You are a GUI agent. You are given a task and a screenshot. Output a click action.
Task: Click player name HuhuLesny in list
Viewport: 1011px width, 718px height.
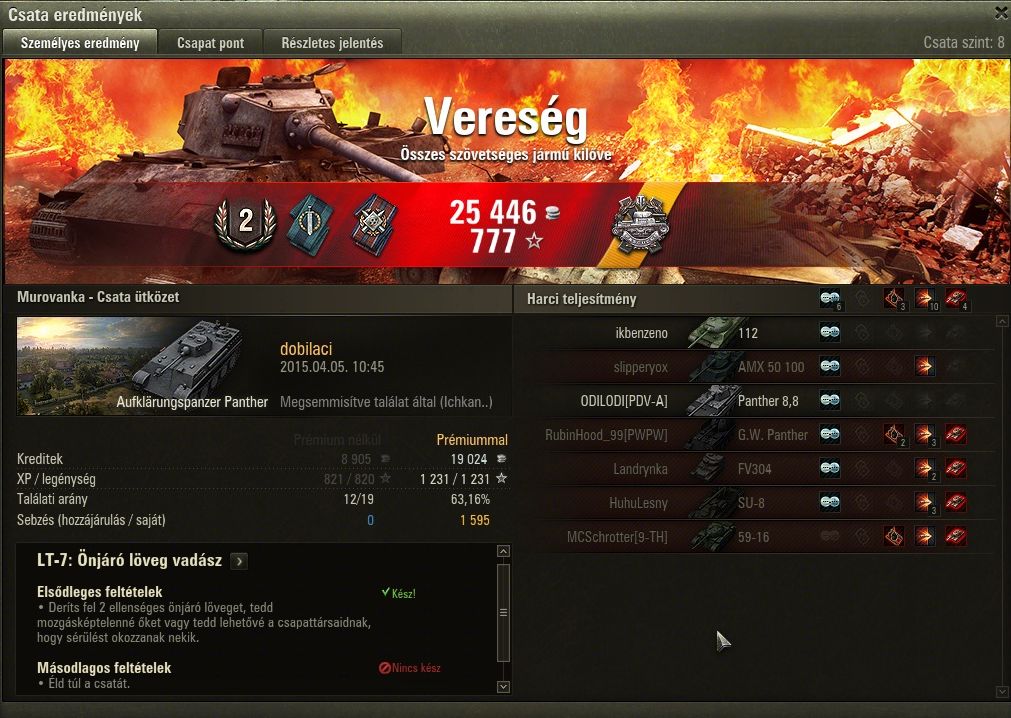point(638,503)
